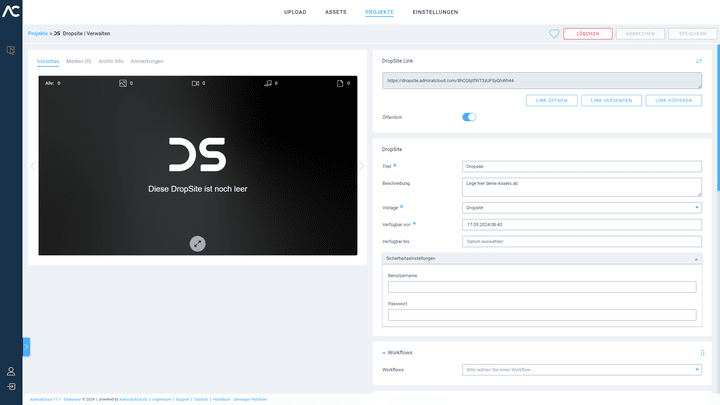The width and height of the screenshot is (720, 405).
Task: Click the Projekte breadcrumb link
Action: coord(38,34)
